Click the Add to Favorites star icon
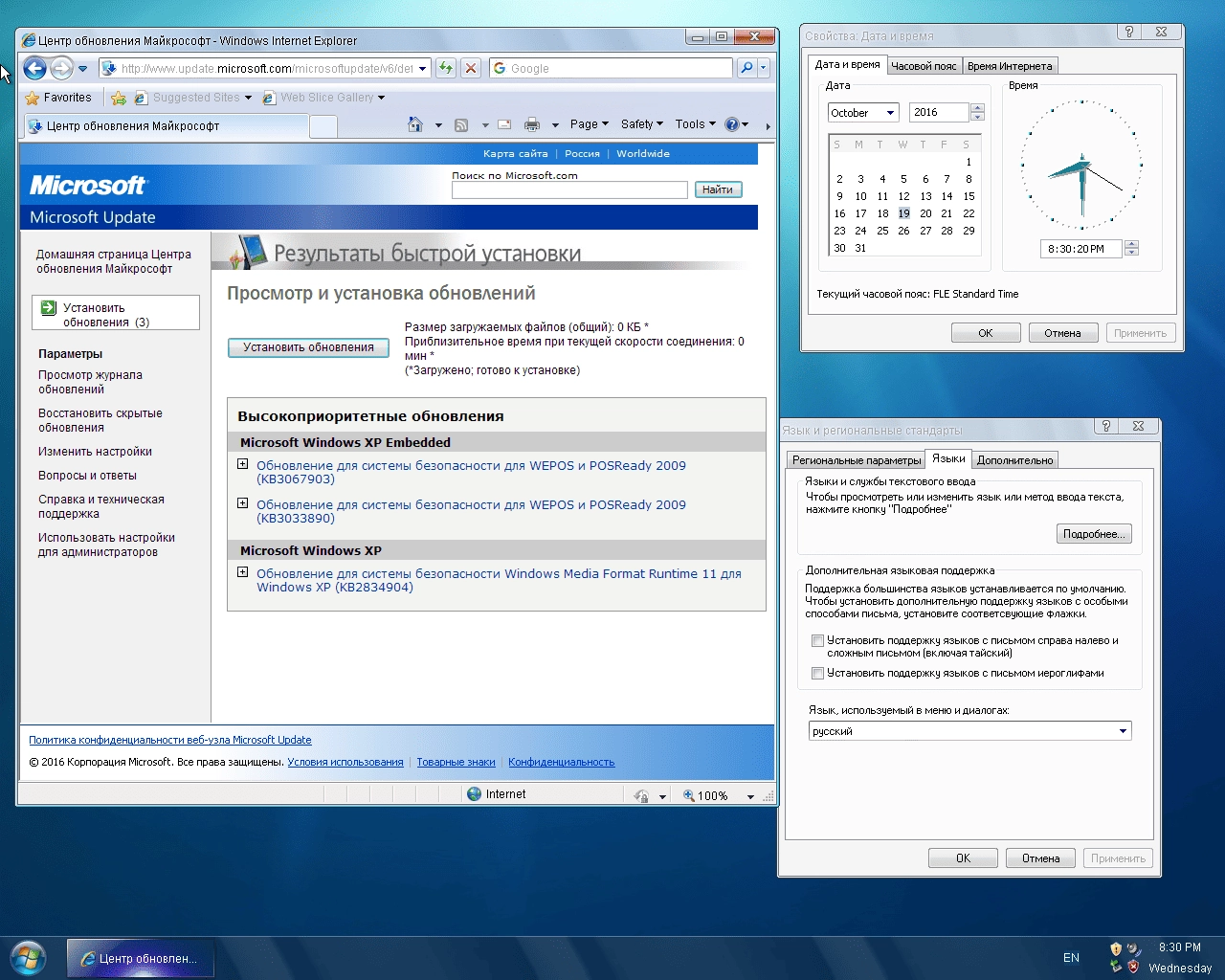 pos(117,98)
